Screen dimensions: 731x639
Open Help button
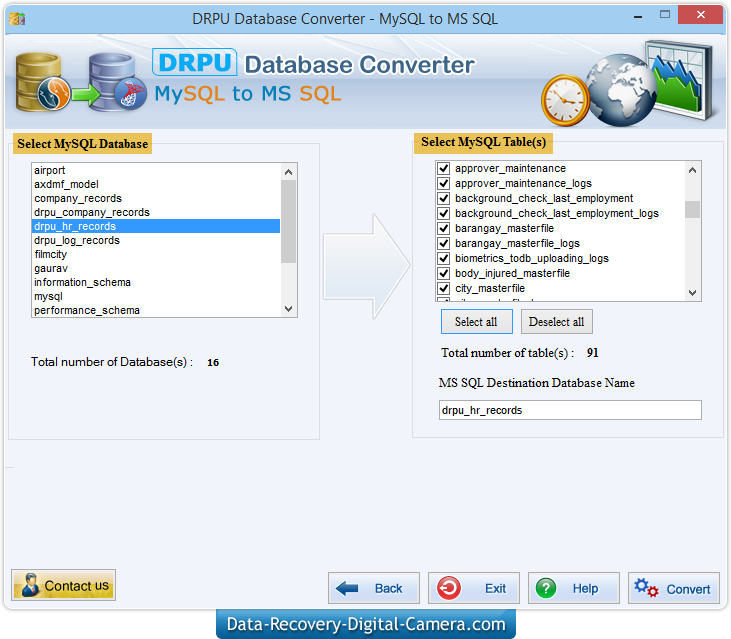point(574,588)
